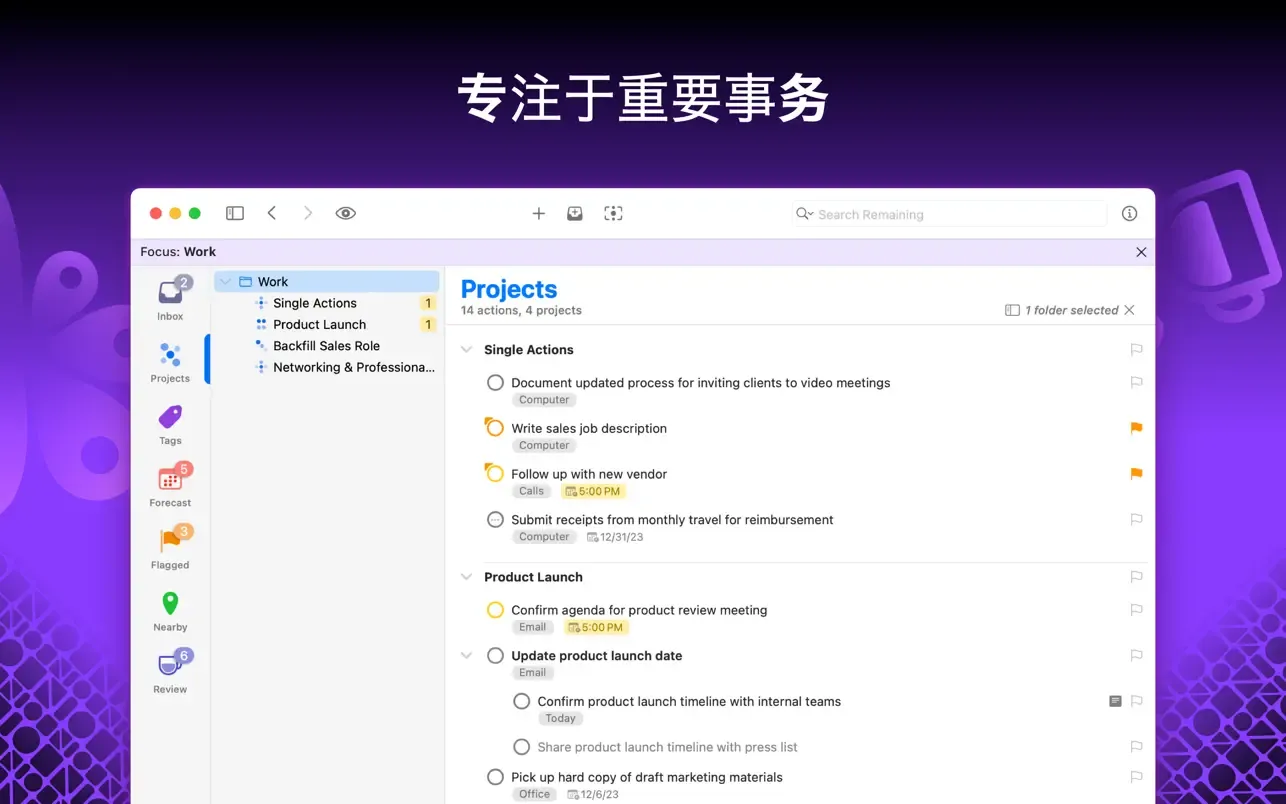Viewport: 1286px width, 804px height.
Task: Open the Nearby perspective
Action: (x=170, y=610)
